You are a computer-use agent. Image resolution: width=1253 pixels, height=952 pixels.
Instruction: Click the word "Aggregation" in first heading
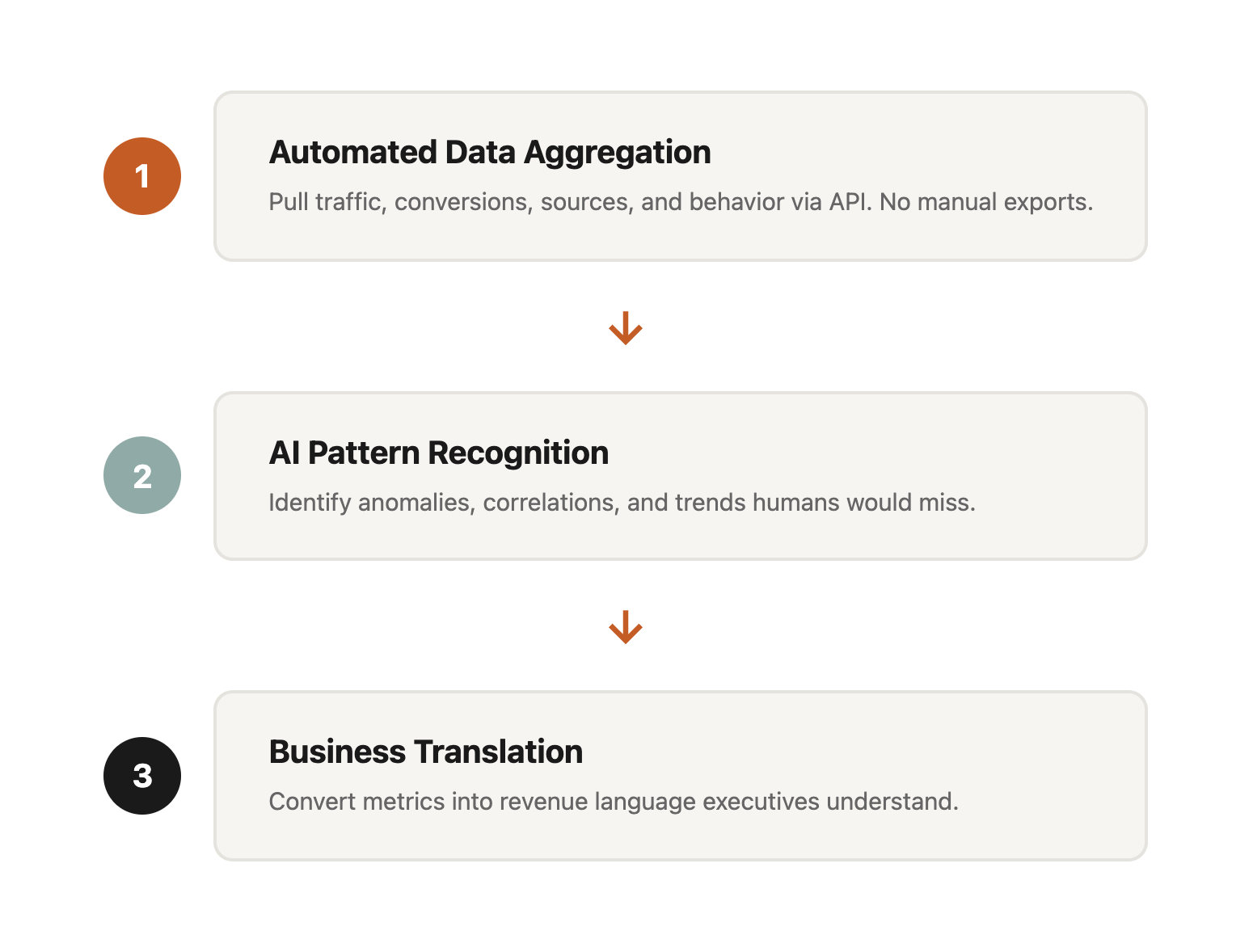click(x=618, y=152)
